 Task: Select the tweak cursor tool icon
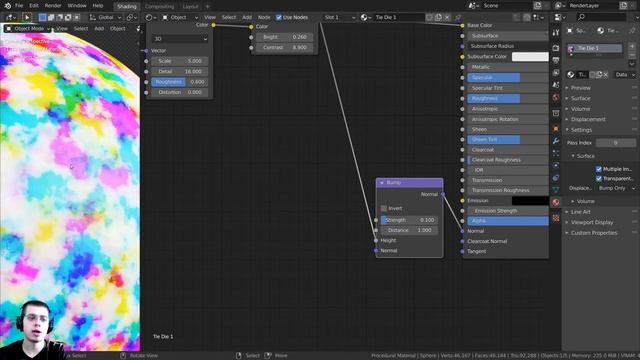point(27,18)
